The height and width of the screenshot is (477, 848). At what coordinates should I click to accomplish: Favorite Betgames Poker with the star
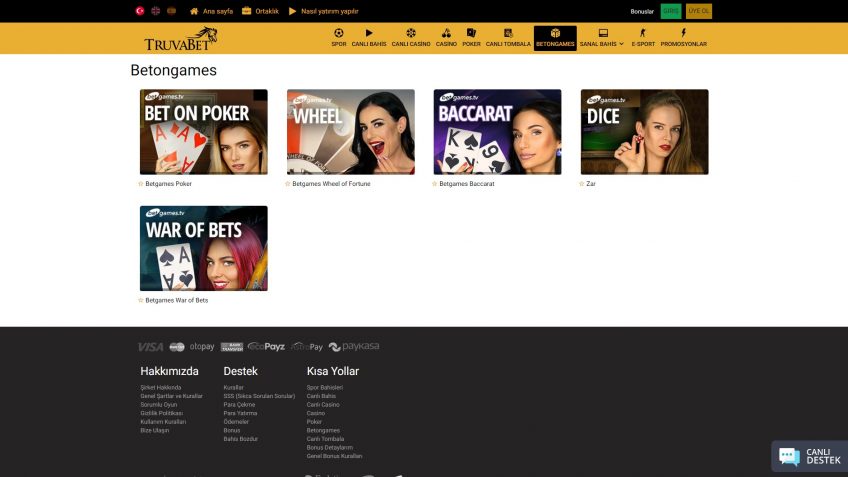coord(141,184)
